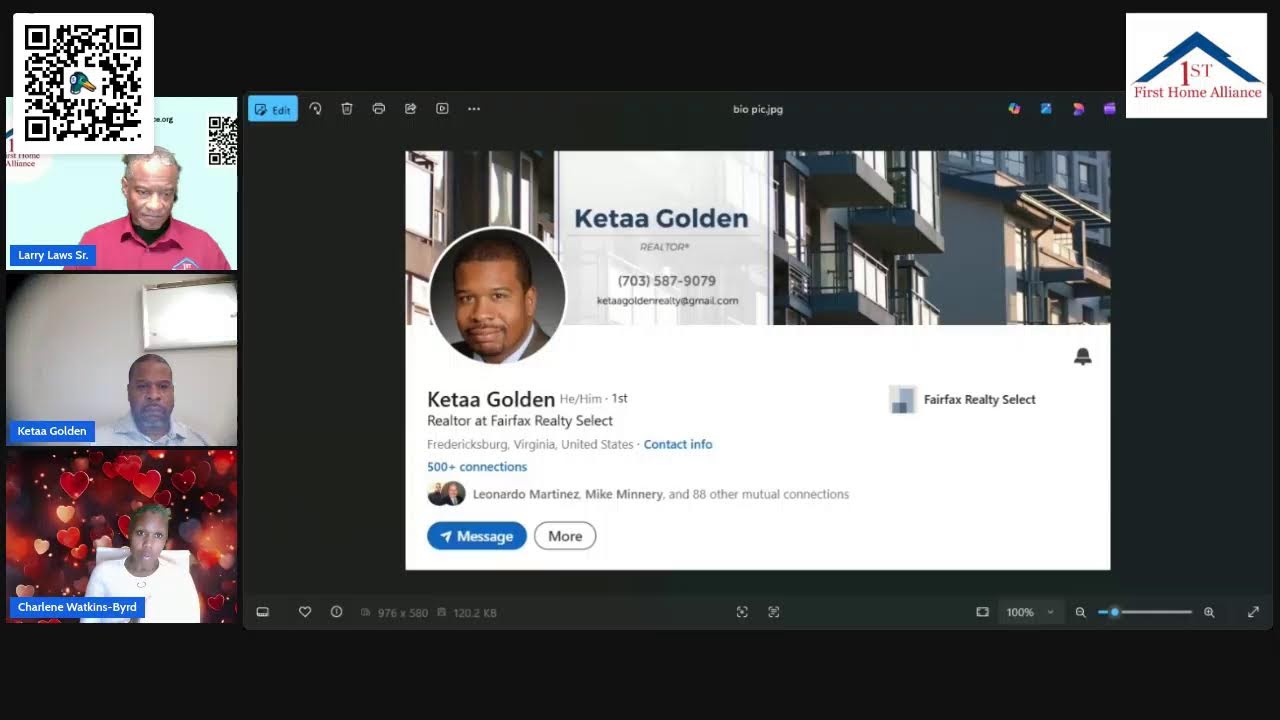Viewport: 1280px width, 720px height.
Task: Toggle the filmstrip view icon
Action: coord(263,612)
